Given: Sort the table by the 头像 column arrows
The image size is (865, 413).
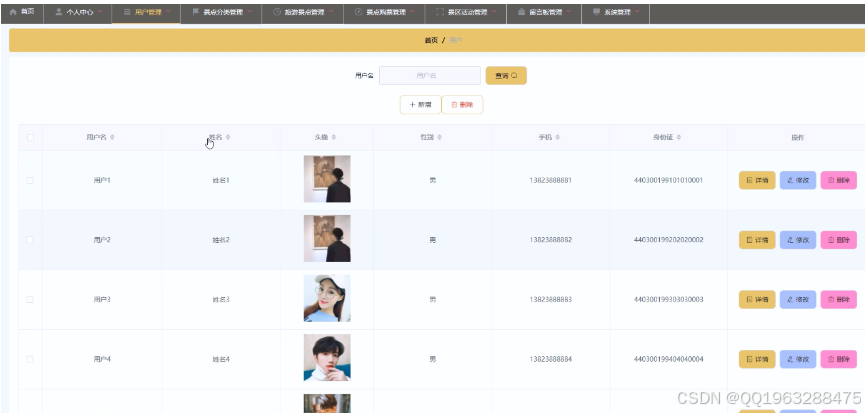Looking at the screenshot, I should click(334, 137).
